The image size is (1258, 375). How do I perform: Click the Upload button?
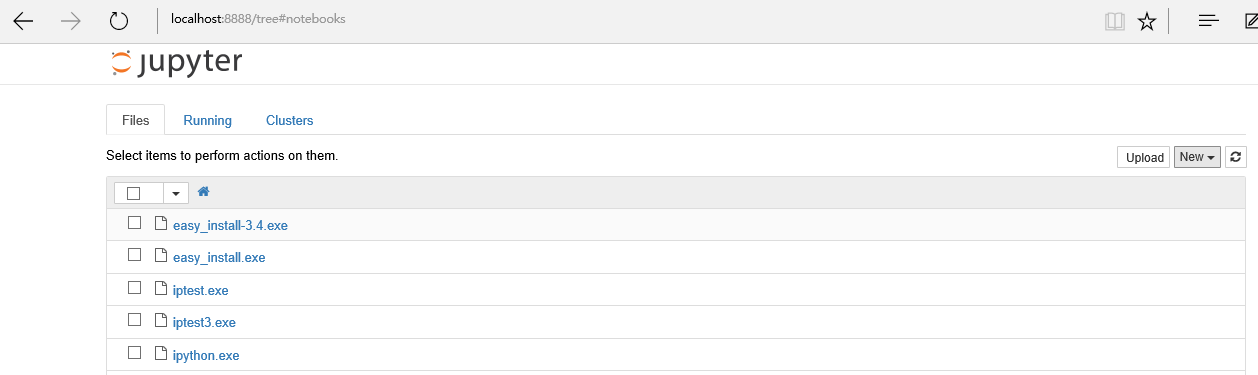coord(1144,157)
